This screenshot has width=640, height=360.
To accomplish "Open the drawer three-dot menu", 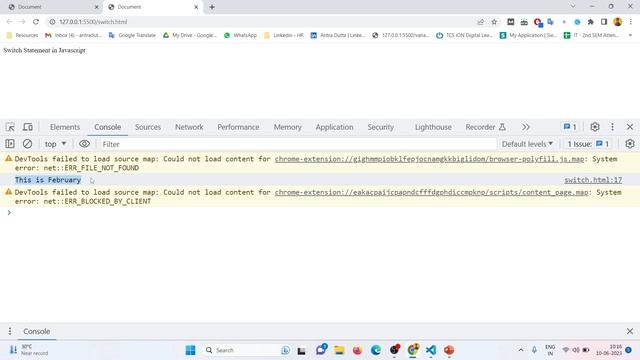I will pyautogui.click(x=10, y=331).
